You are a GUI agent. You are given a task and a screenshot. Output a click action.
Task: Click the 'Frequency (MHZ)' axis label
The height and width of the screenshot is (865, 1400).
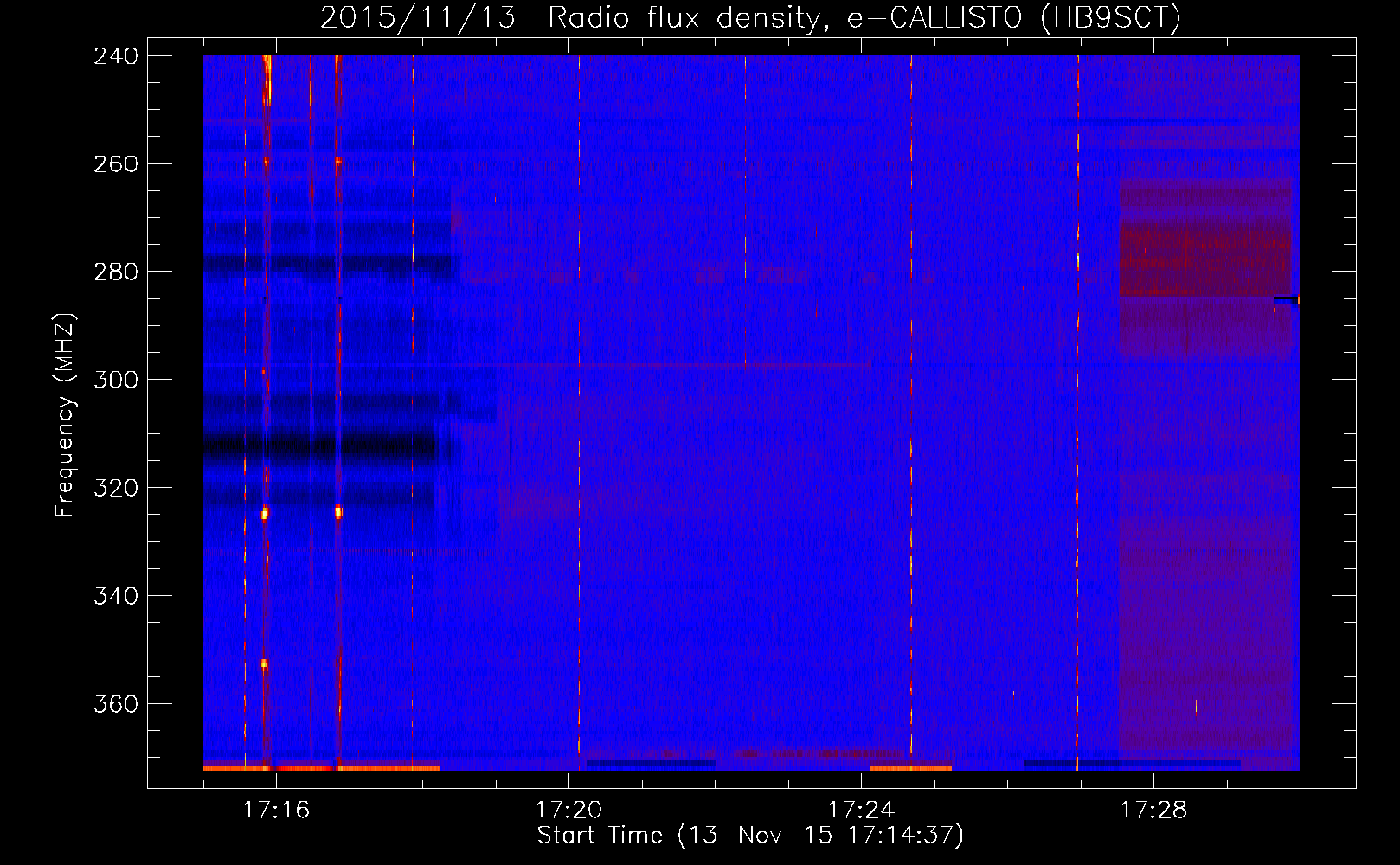coord(65,415)
